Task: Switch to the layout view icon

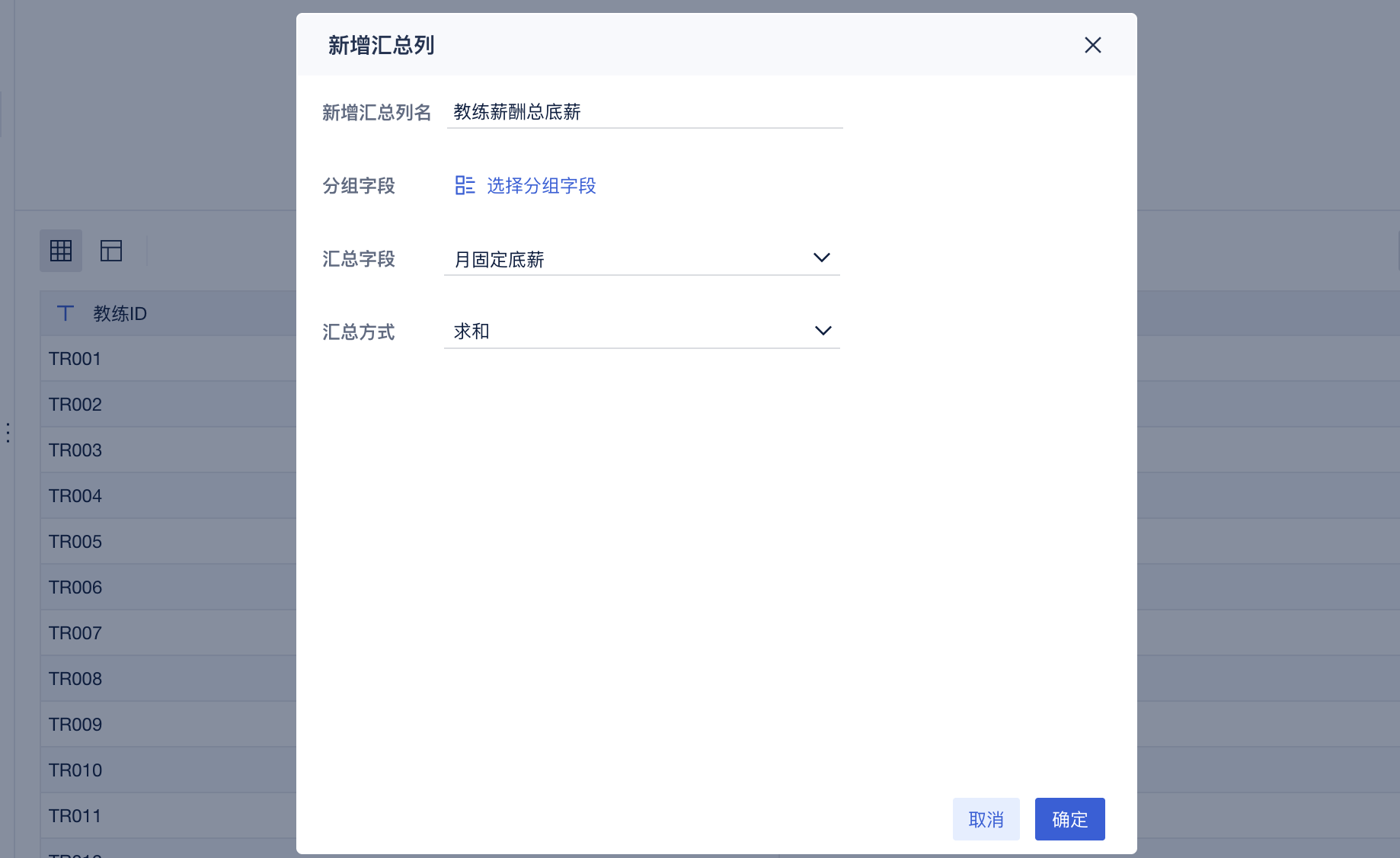Action: (111, 251)
